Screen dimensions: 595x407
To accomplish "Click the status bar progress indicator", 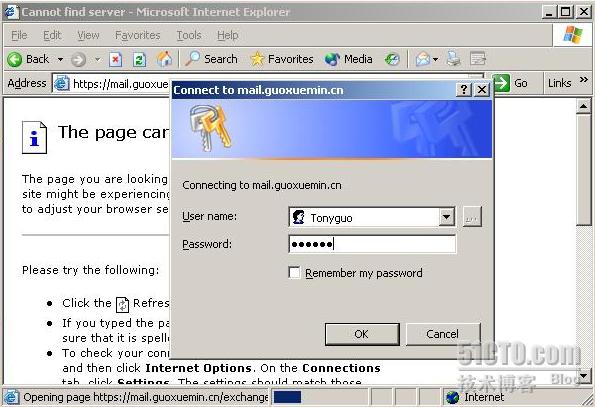I will 287,397.
